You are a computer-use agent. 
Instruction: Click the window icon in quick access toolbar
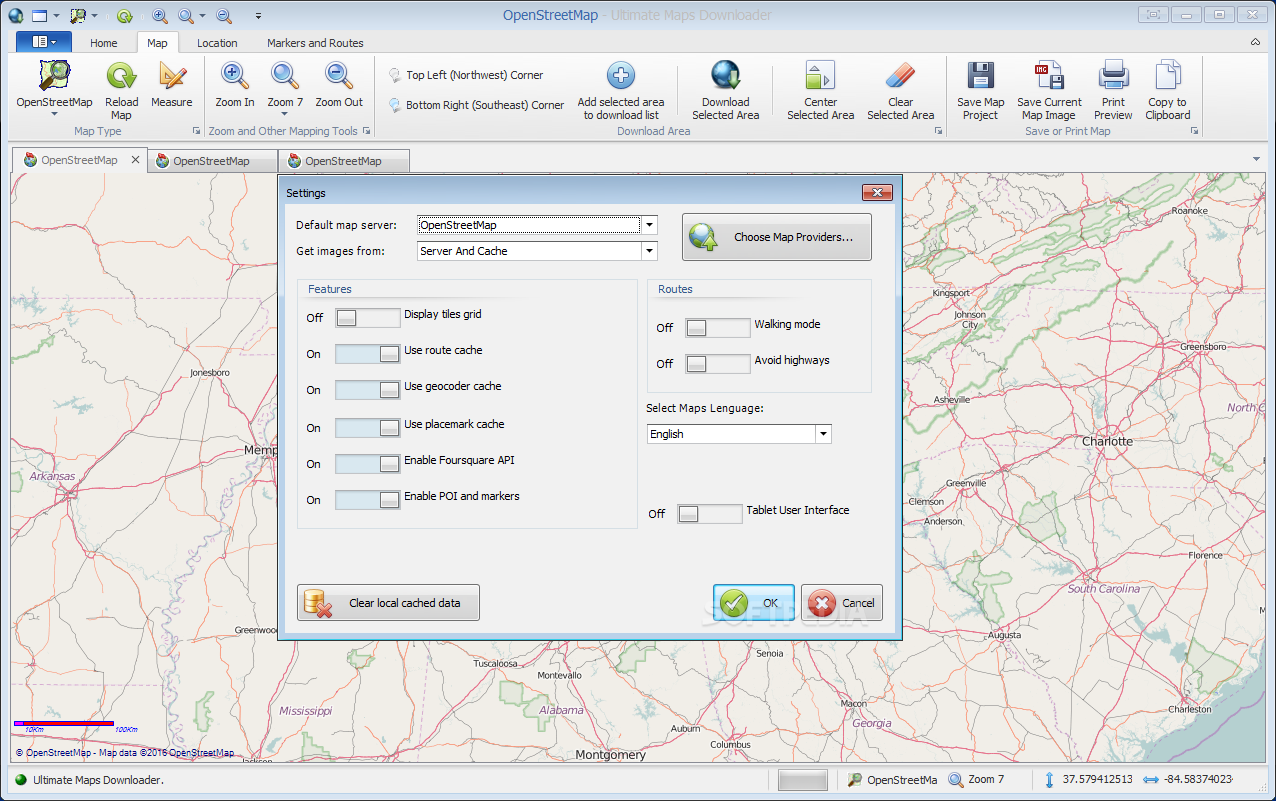coord(40,16)
